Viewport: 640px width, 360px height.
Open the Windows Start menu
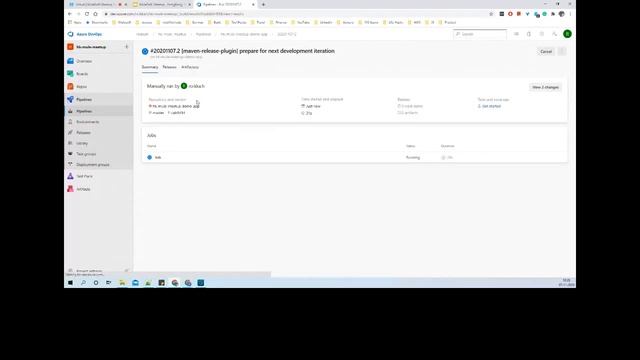coord(70,282)
